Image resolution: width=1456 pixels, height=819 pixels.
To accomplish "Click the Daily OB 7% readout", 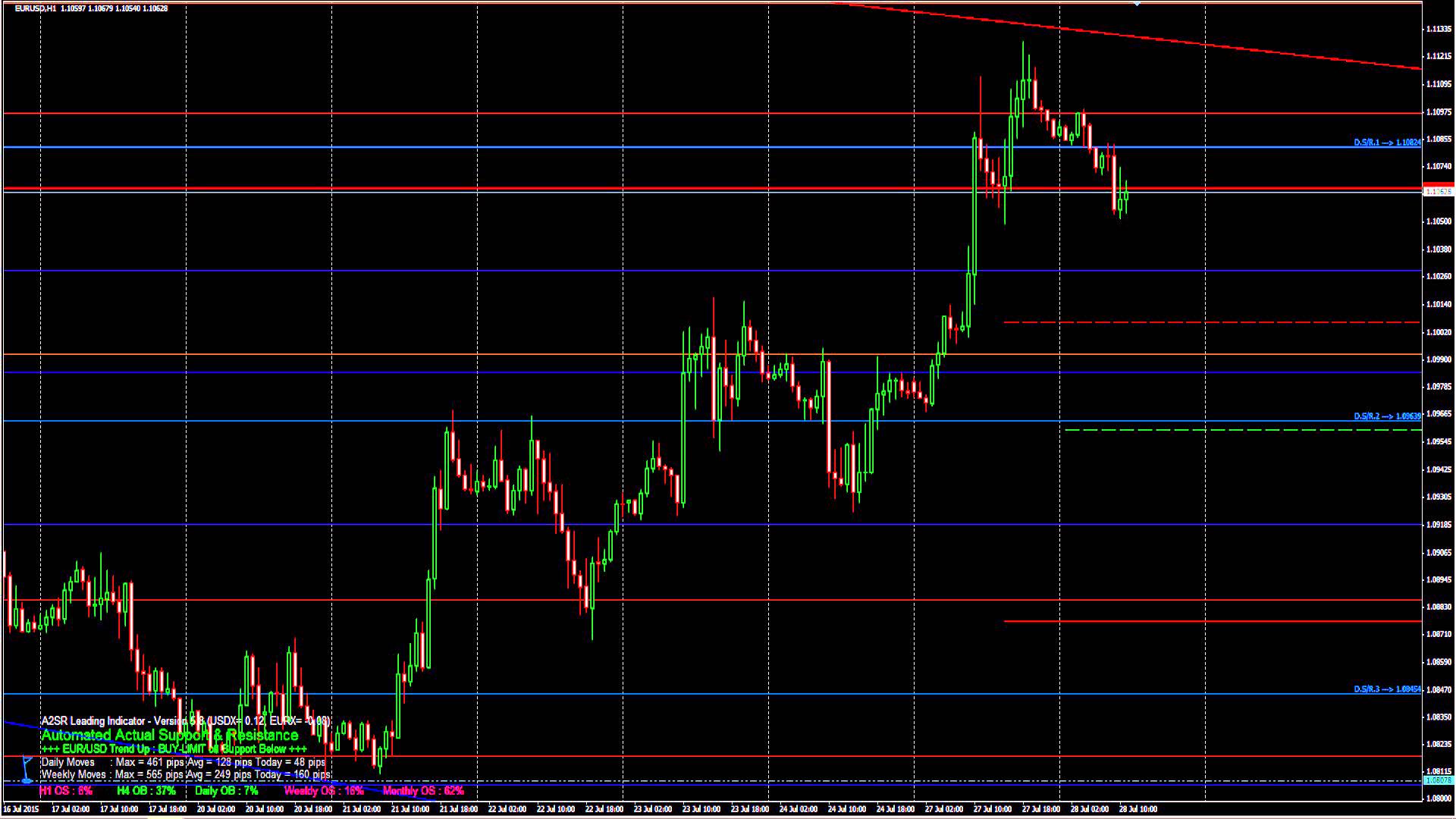I will [226, 790].
